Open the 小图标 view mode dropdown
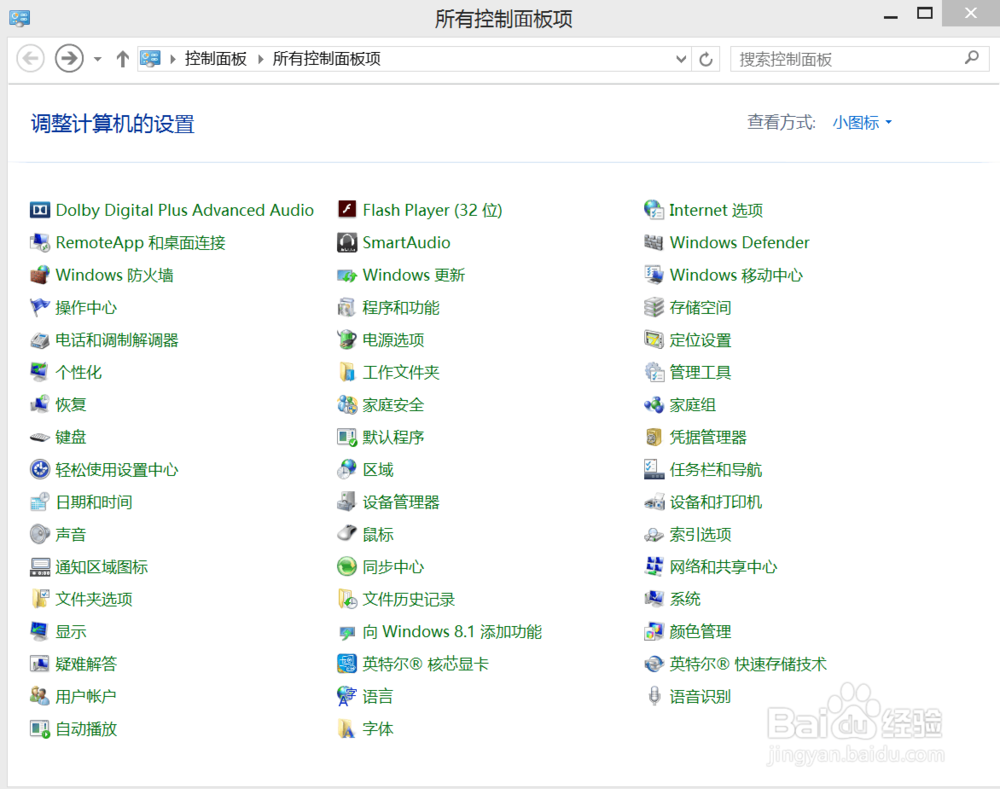 tap(862, 122)
